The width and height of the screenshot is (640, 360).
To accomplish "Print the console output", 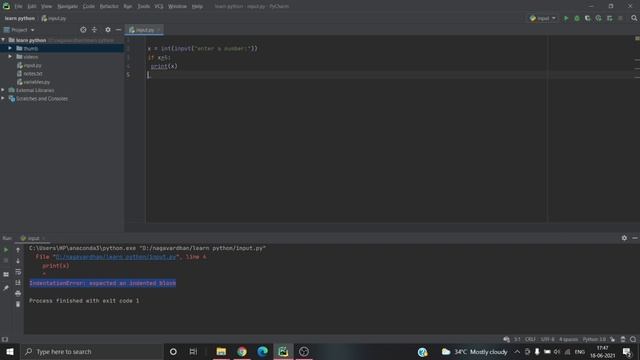I will tap(18, 293).
